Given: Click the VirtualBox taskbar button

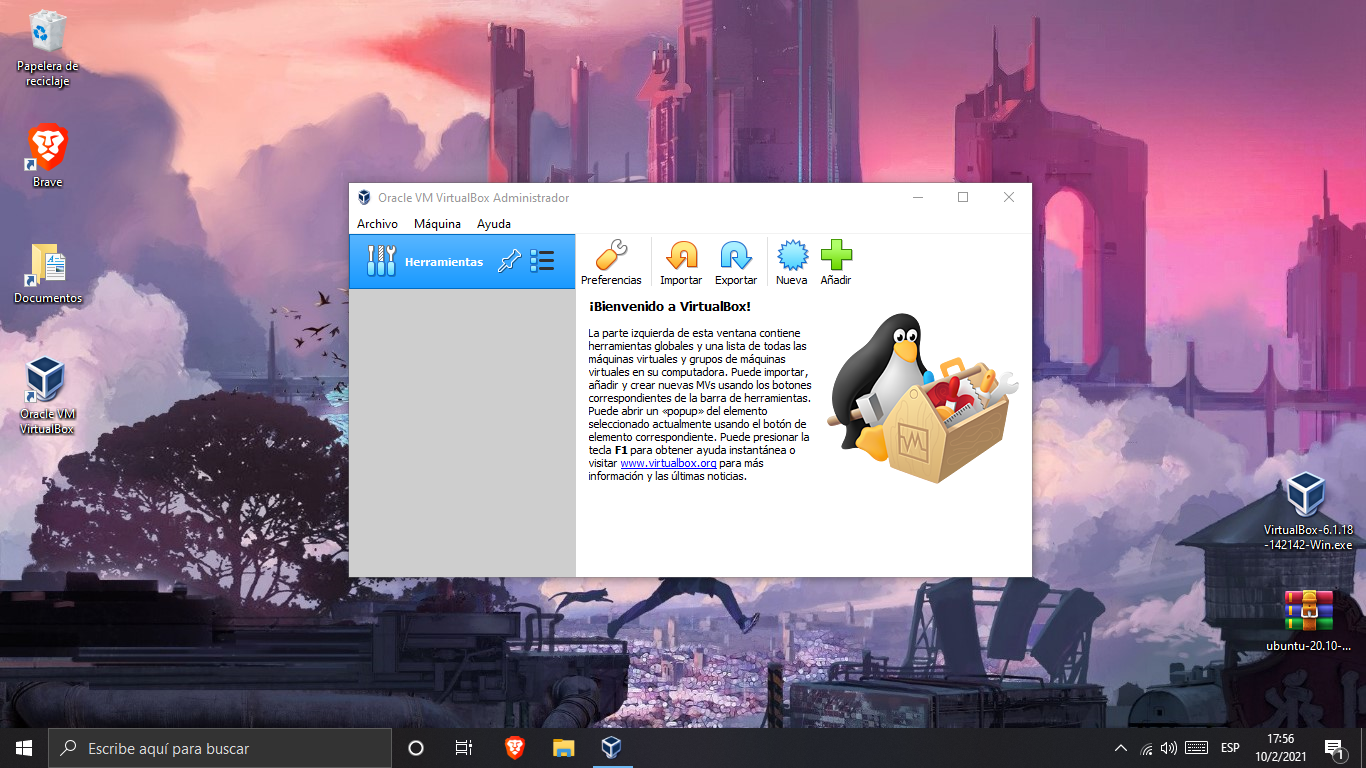Looking at the screenshot, I should point(611,748).
